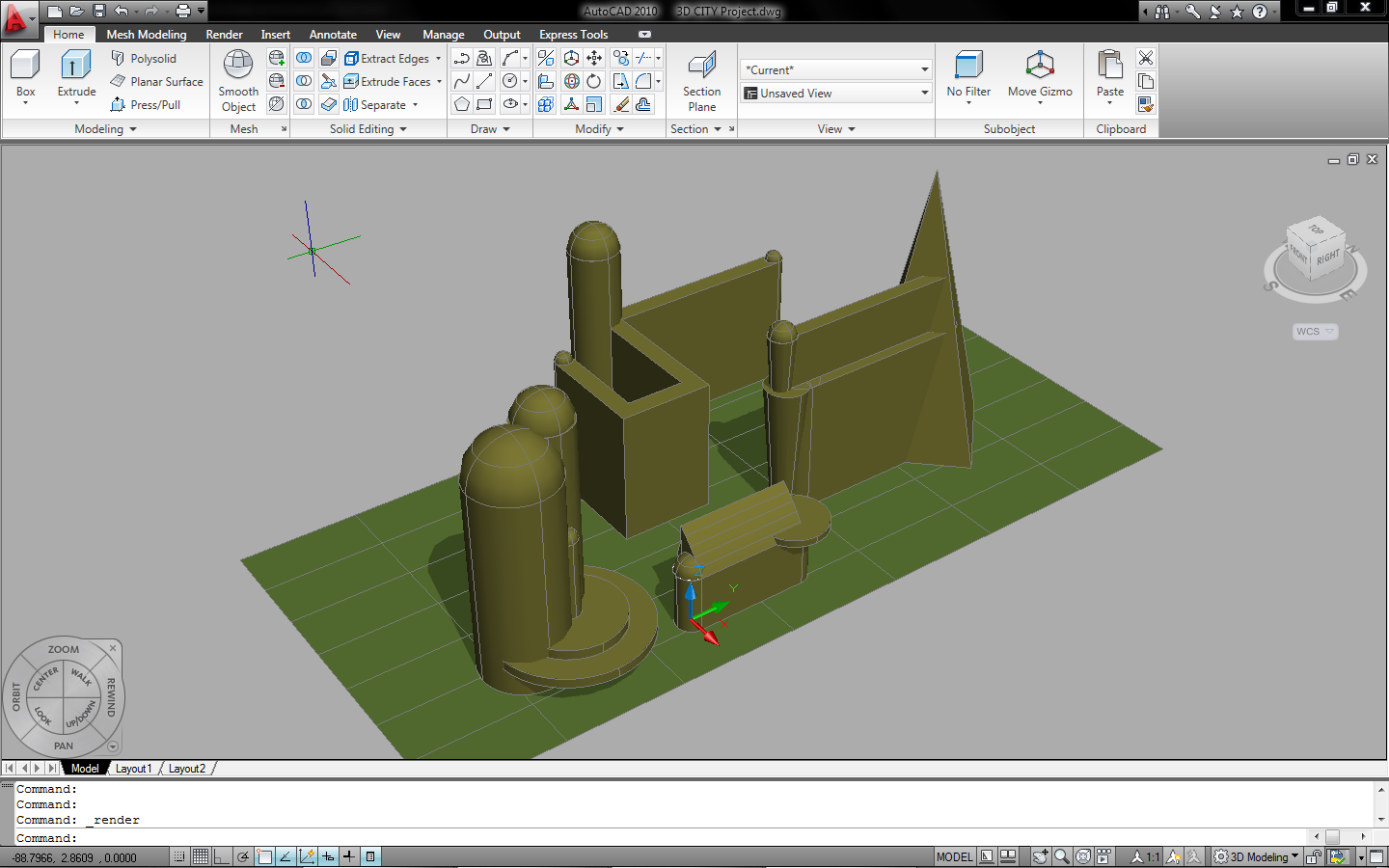Toggle Grid Display in status bar
1389x868 pixels.
pyautogui.click(x=201, y=856)
